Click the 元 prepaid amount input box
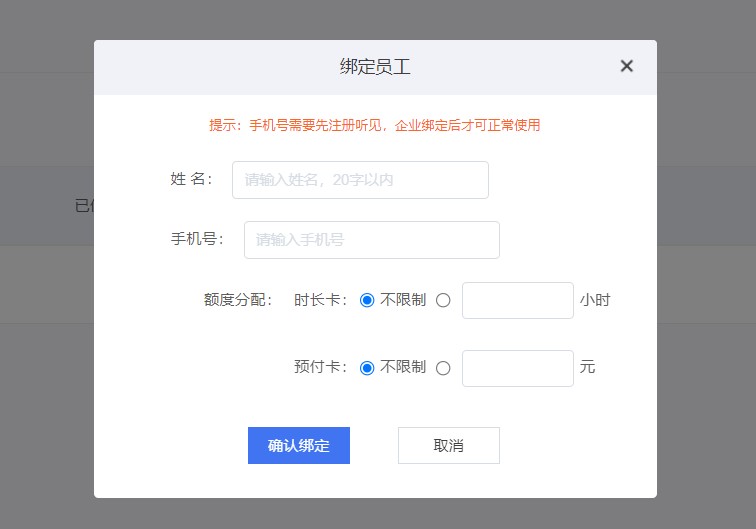Screen dimensions: 756x529 [518, 368]
